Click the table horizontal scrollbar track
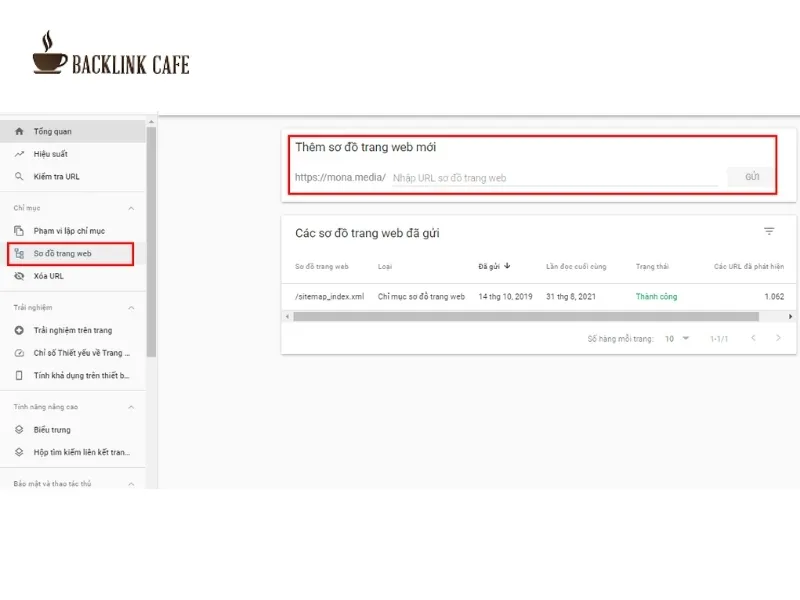Image resolution: width=800 pixels, height=600 pixels. pyautogui.click(x=526, y=316)
